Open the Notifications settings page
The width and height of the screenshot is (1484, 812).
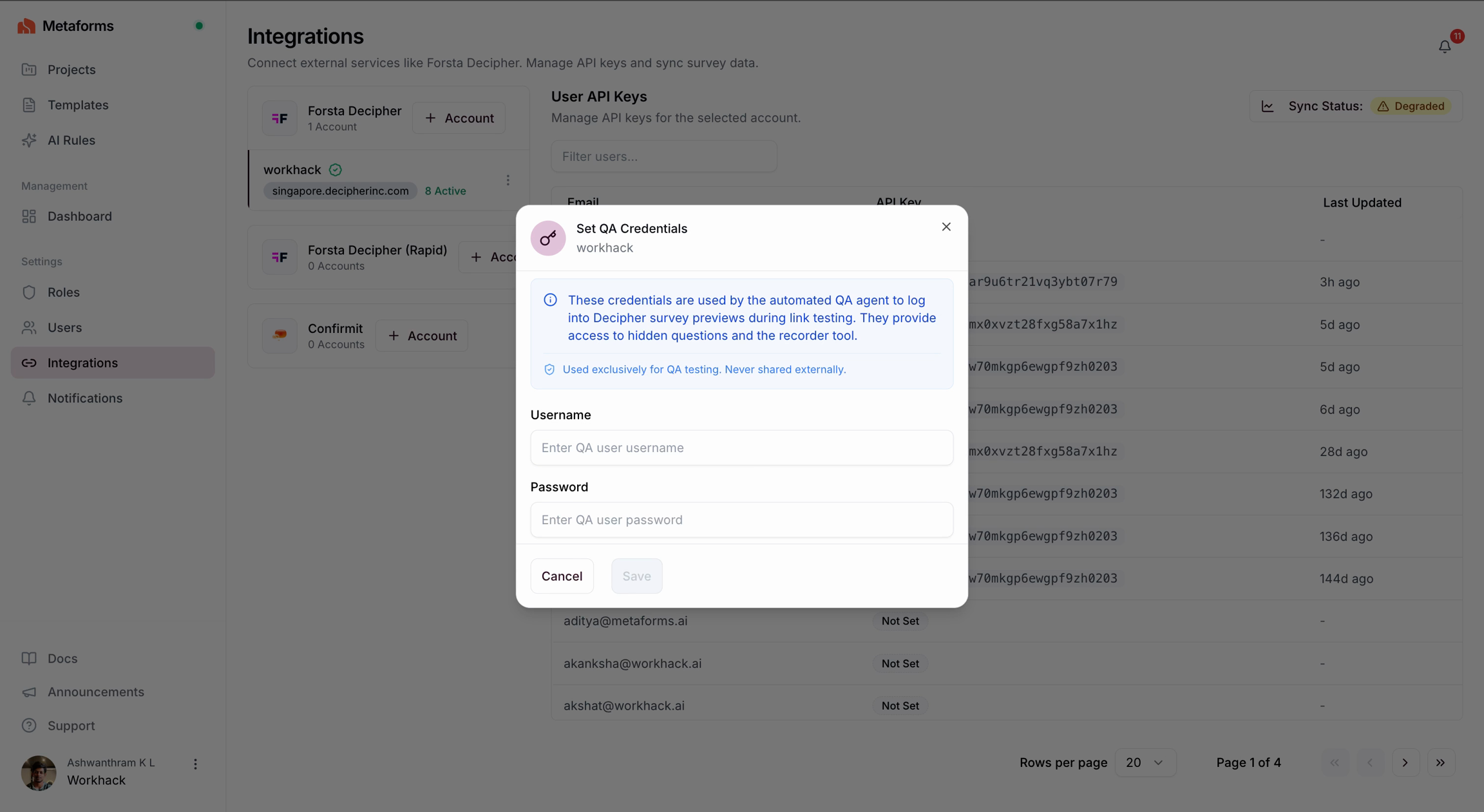click(84, 398)
